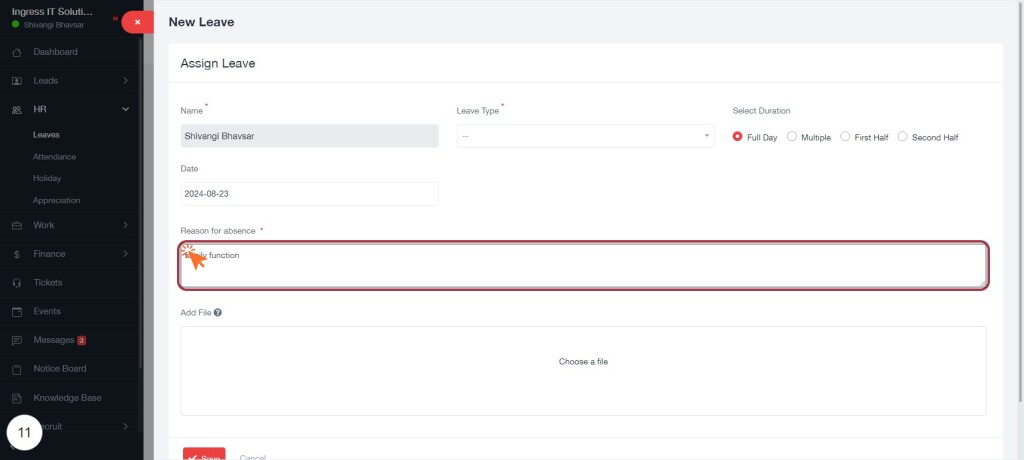Open the Appreciation submenu item
This screenshot has width=1024, height=460.
click(57, 201)
